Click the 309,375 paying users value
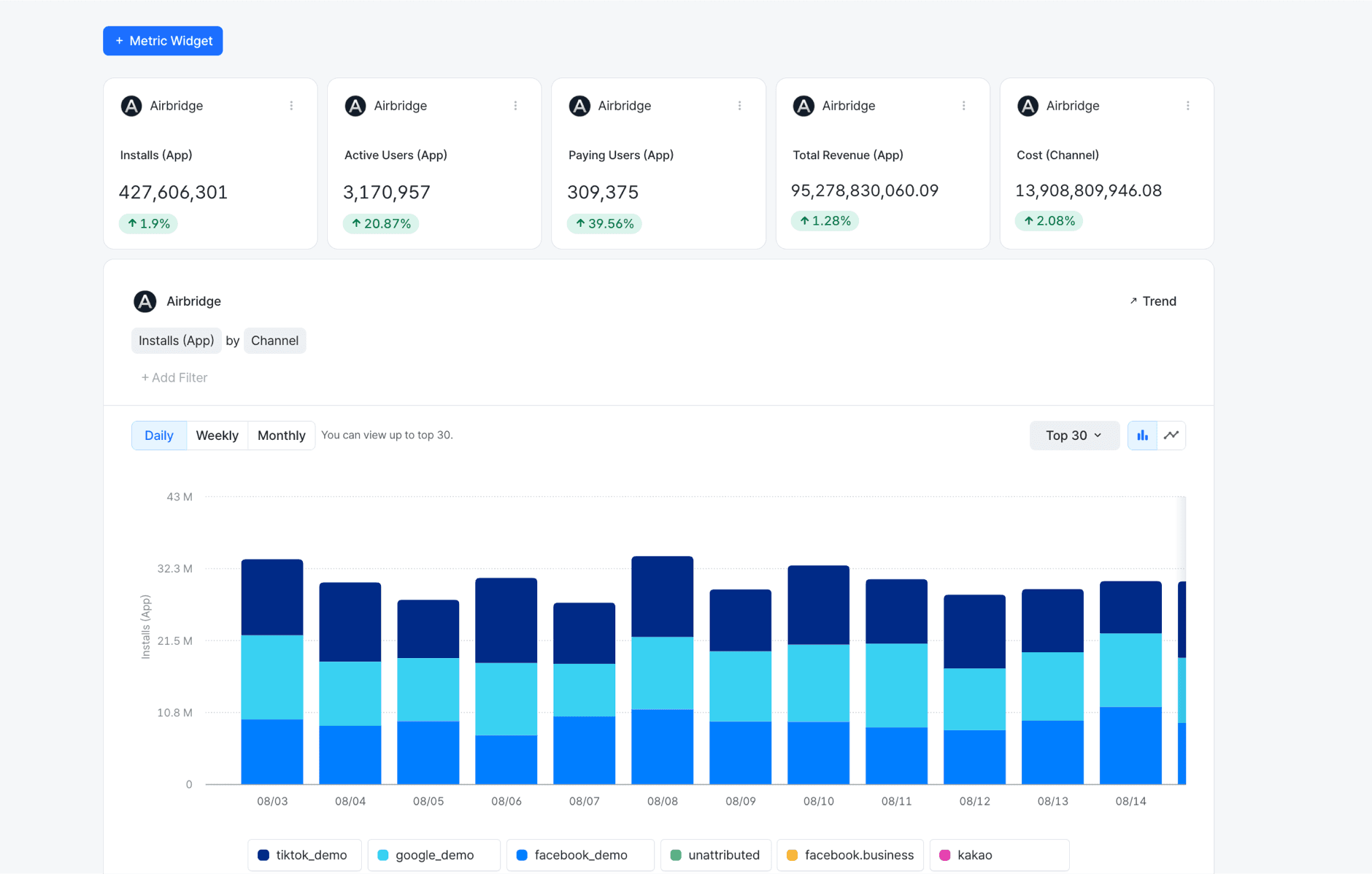The width and height of the screenshot is (1372, 874). click(603, 192)
